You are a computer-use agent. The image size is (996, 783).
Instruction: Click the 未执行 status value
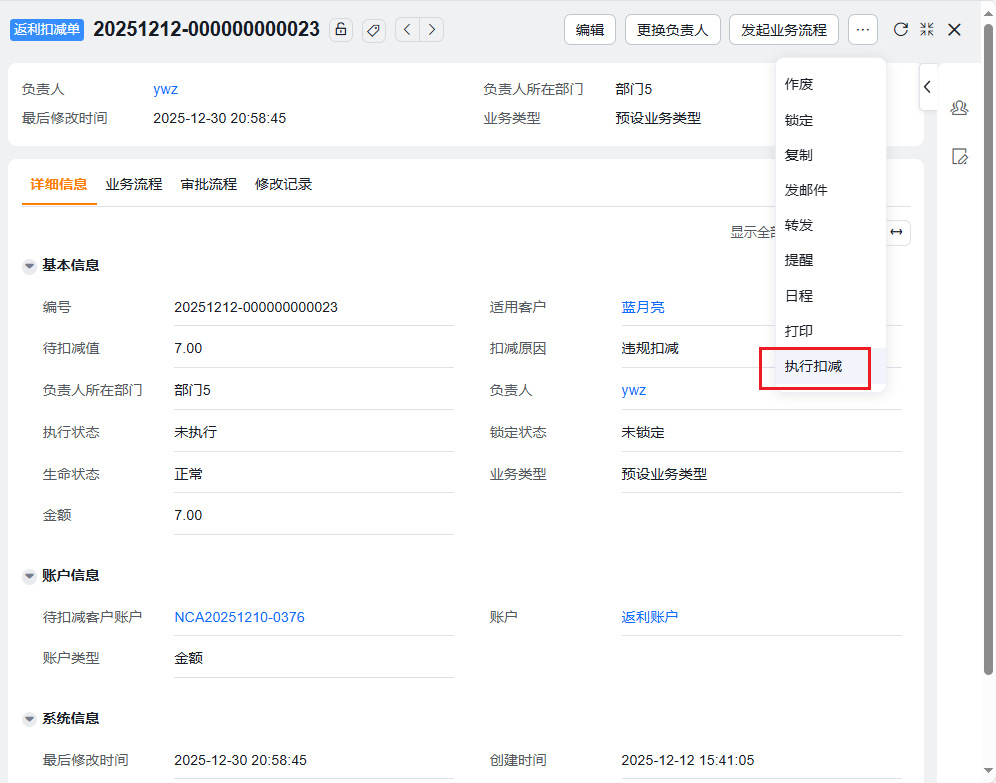(x=196, y=432)
